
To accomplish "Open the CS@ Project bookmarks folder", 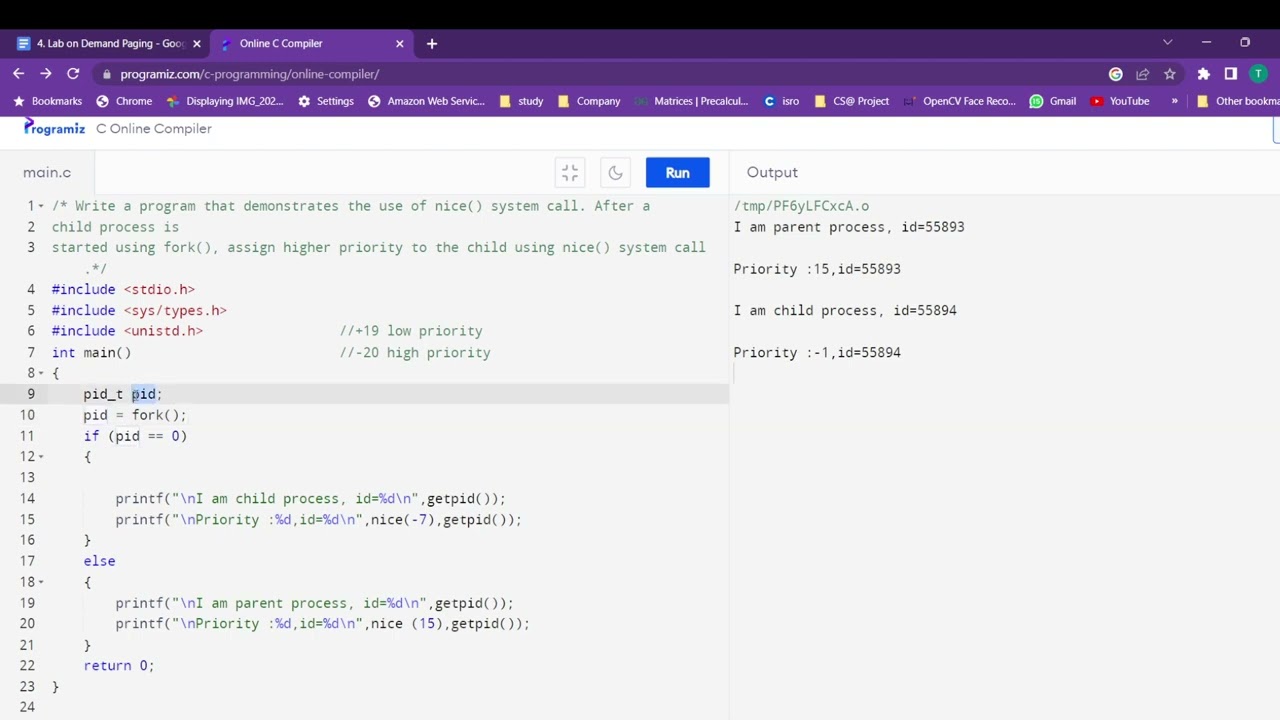I will coord(852,101).
